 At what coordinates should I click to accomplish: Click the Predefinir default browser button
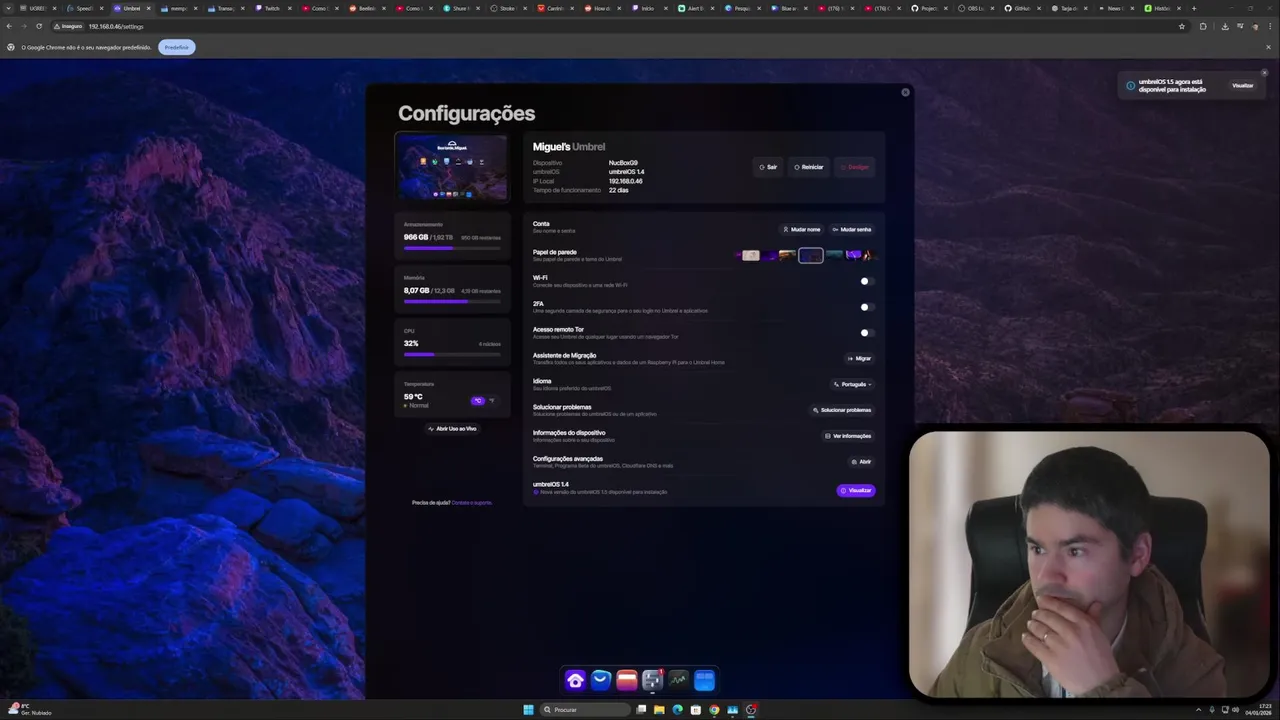pos(177,47)
